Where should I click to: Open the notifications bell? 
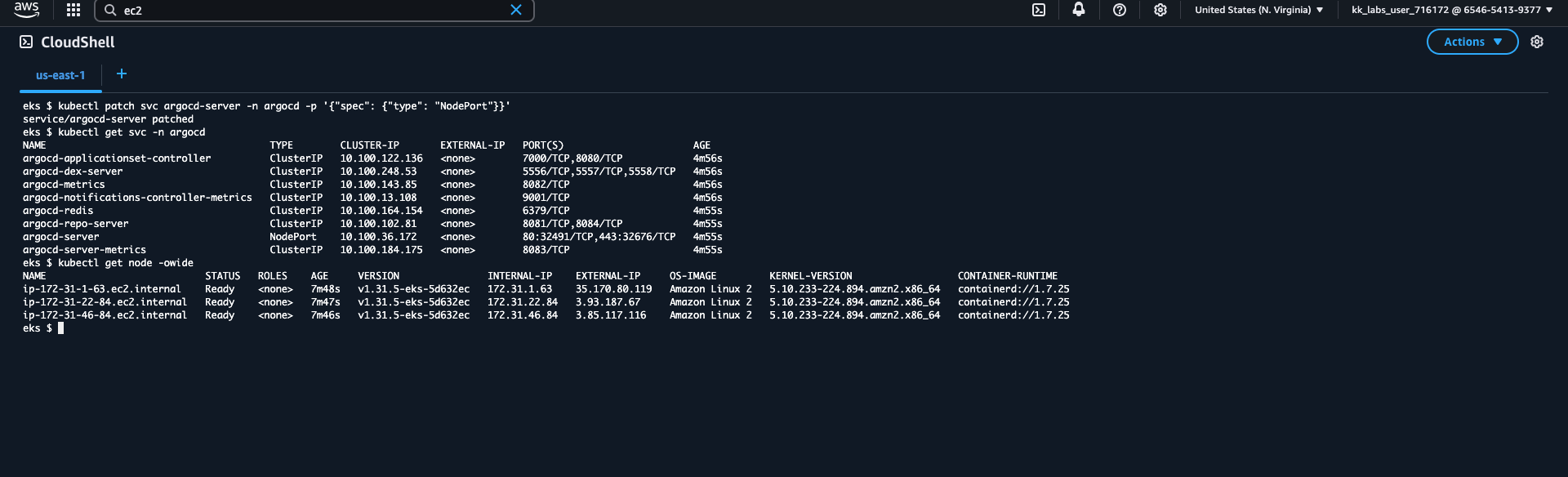[1079, 10]
